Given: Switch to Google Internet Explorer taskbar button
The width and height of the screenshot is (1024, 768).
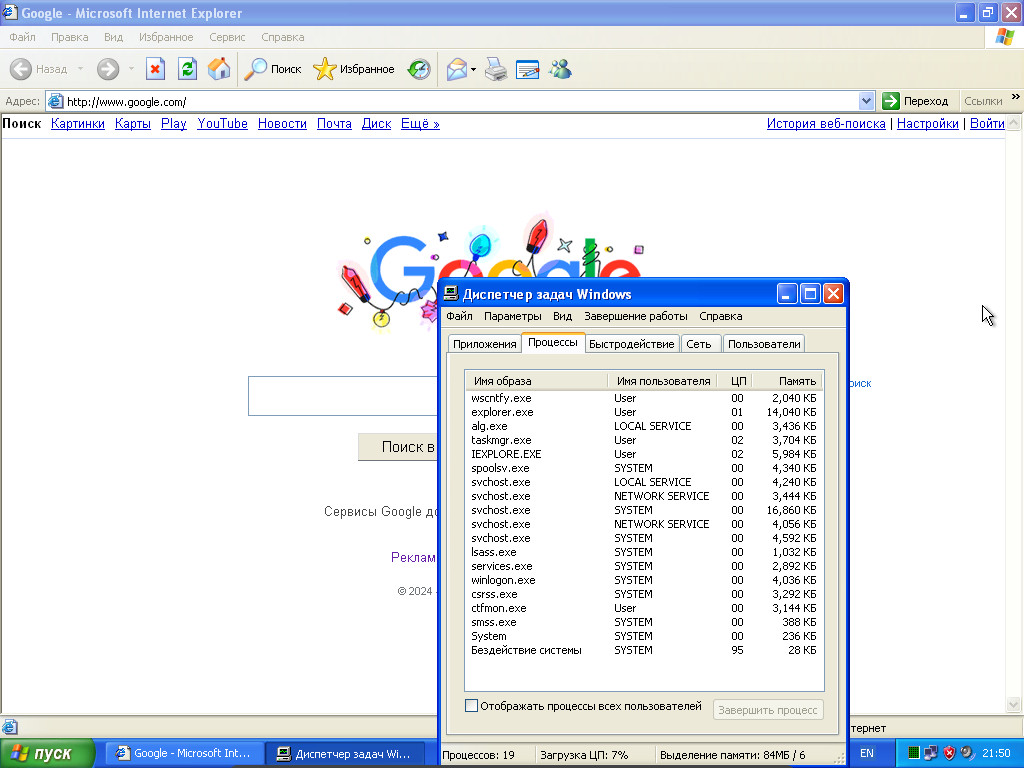Looking at the screenshot, I should tap(185, 754).
